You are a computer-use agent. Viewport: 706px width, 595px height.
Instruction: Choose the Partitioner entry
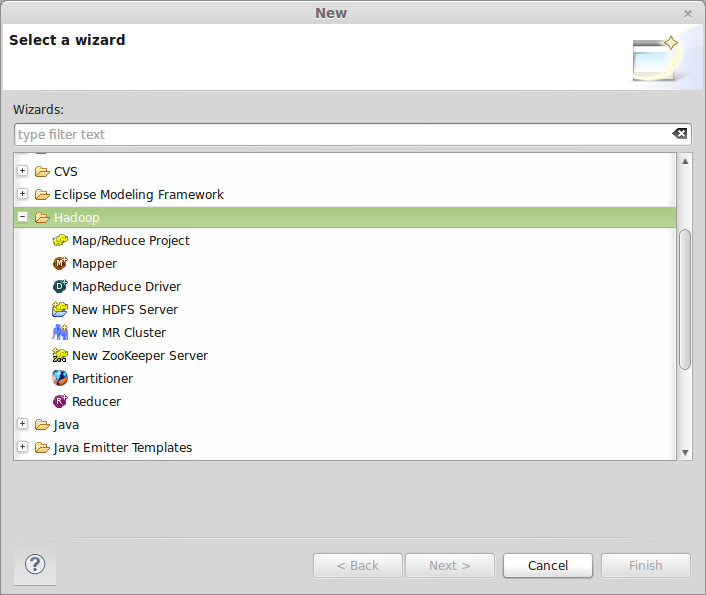(102, 379)
